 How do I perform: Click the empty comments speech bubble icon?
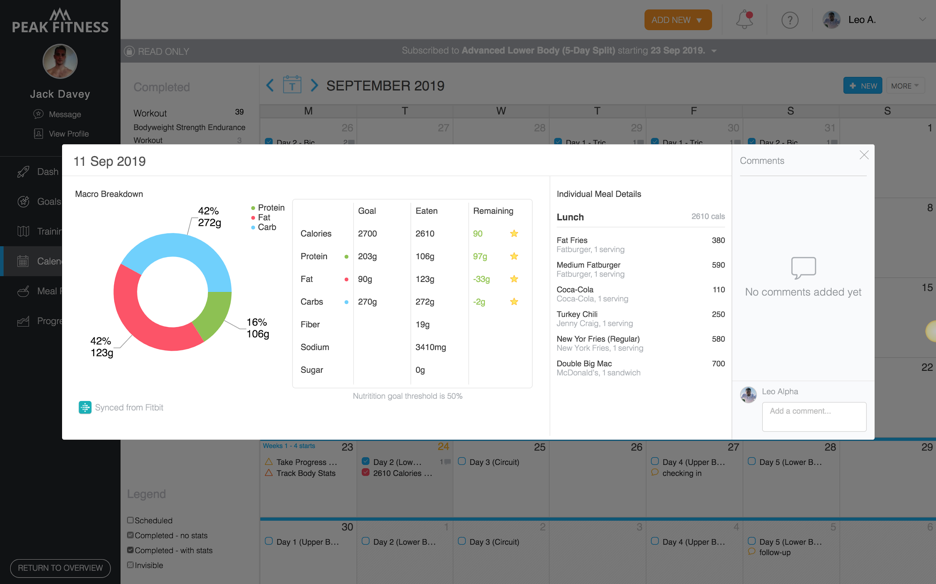pyautogui.click(x=803, y=268)
